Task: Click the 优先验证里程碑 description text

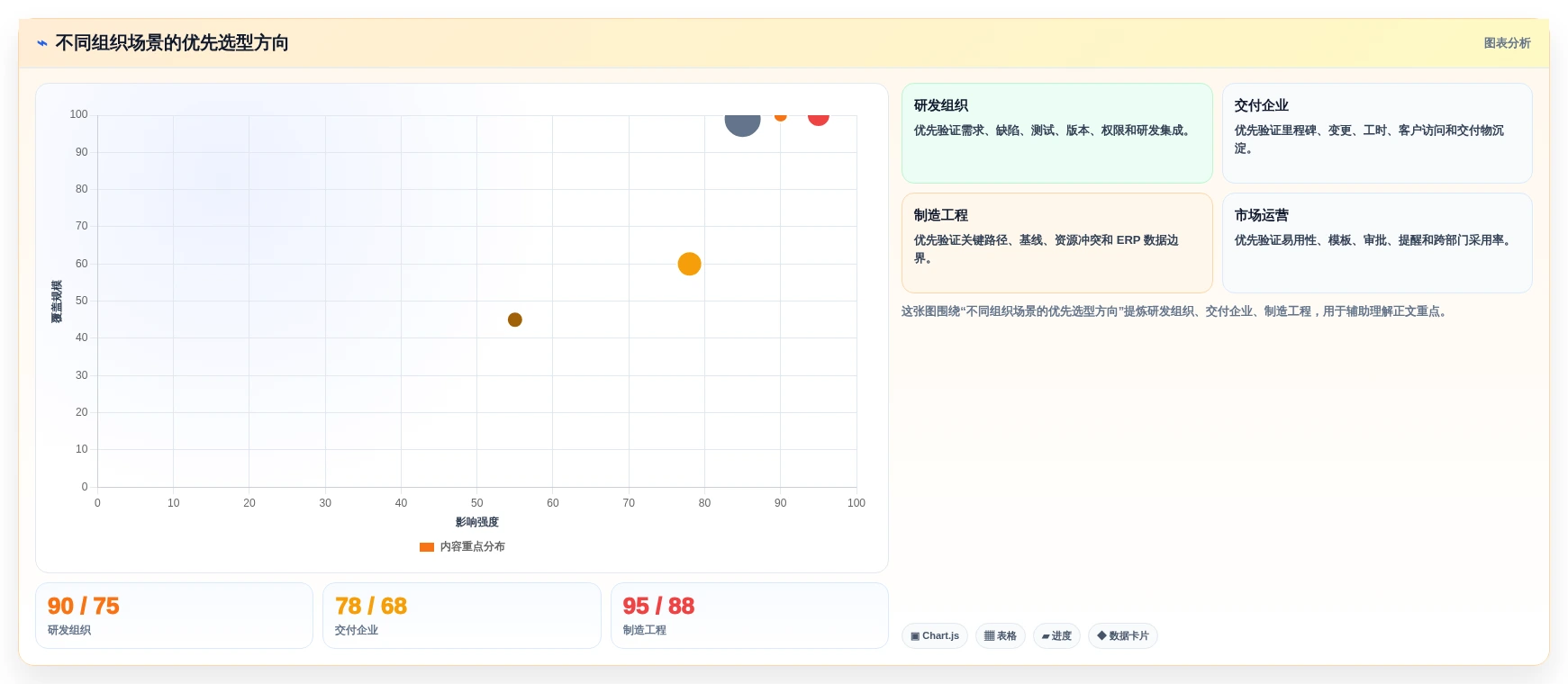Action: [x=1369, y=139]
